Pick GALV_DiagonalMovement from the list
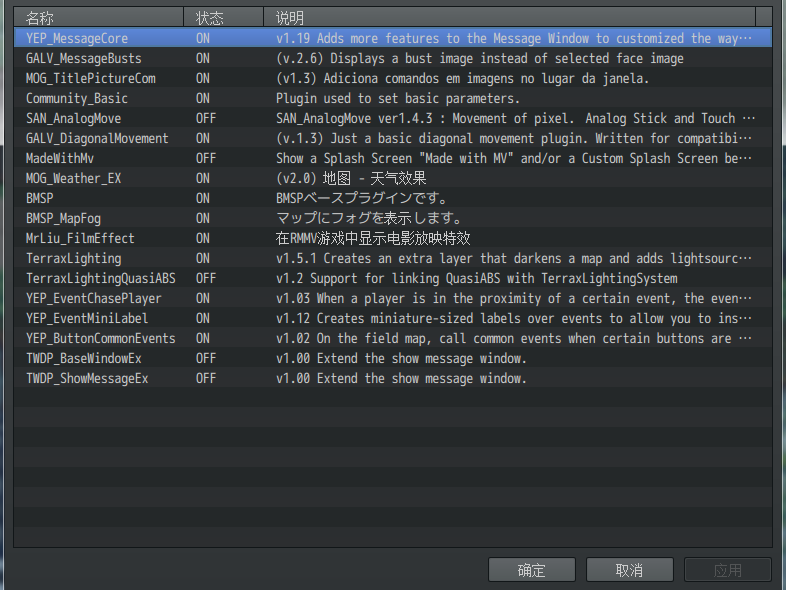Screen dimensions: 786x590 click(x=97, y=138)
